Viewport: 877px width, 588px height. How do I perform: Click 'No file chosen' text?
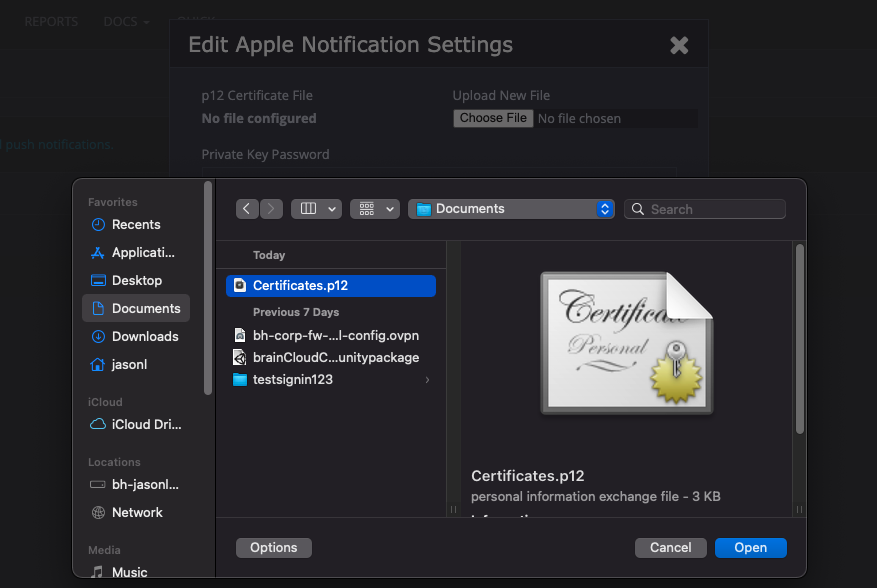(579, 119)
